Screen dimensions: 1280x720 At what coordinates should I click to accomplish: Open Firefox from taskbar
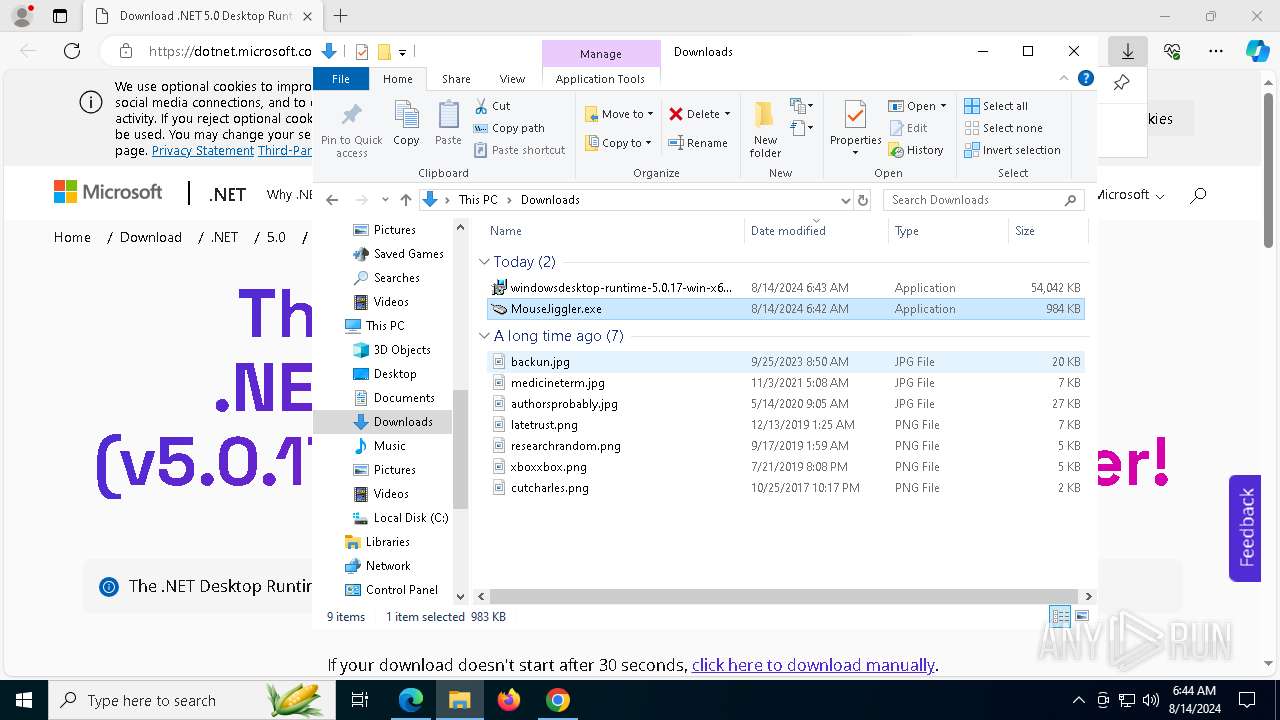[x=509, y=700]
